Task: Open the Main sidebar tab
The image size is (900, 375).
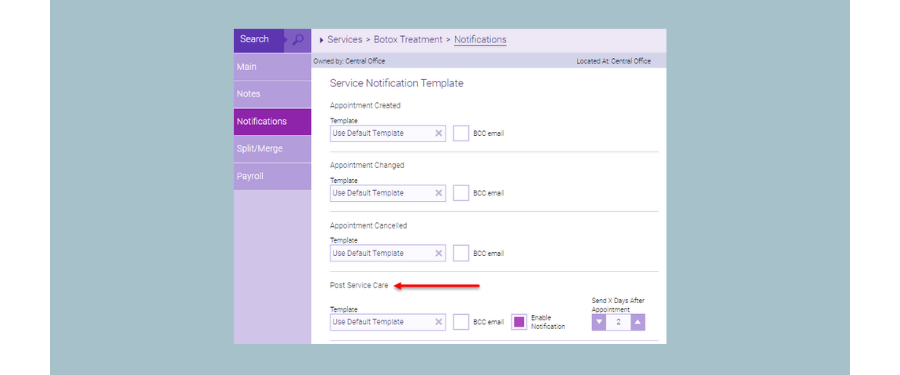Action: (x=272, y=67)
